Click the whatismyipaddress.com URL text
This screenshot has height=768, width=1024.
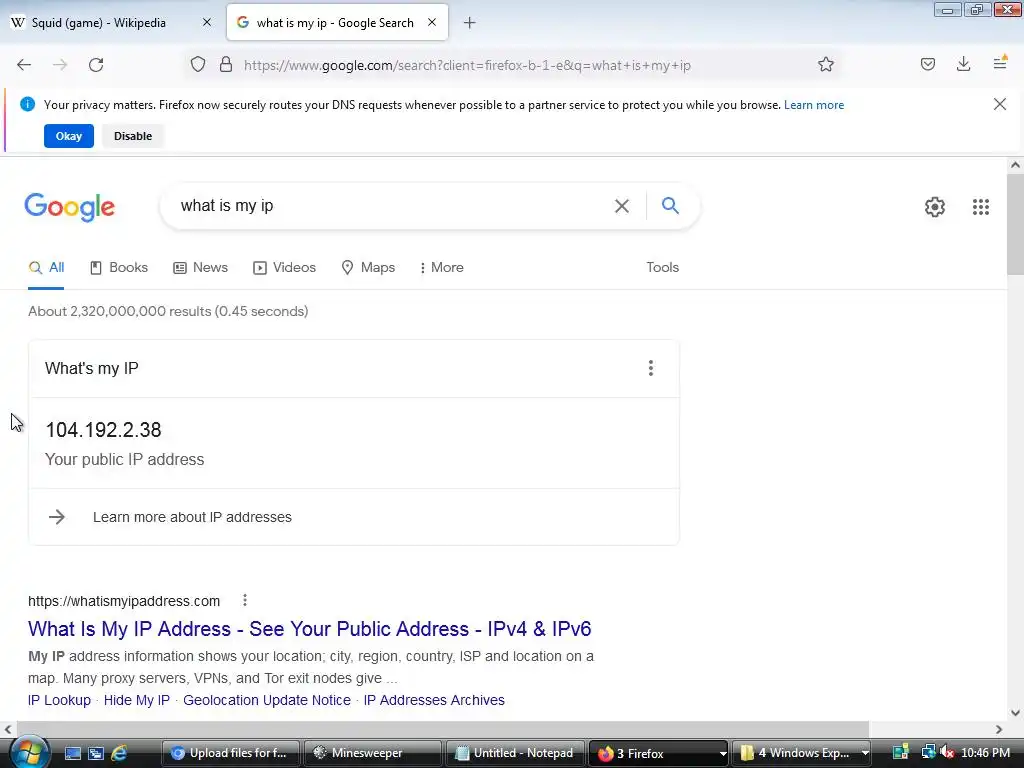124,601
